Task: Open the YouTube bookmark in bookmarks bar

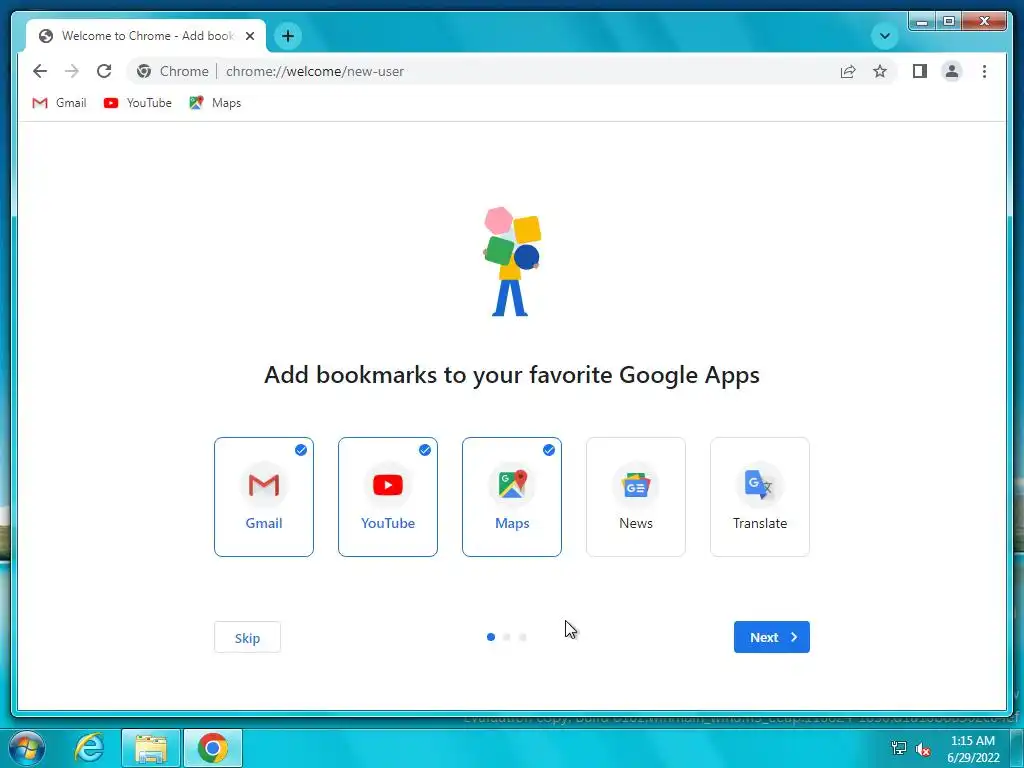Action: (x=138, y=103)
